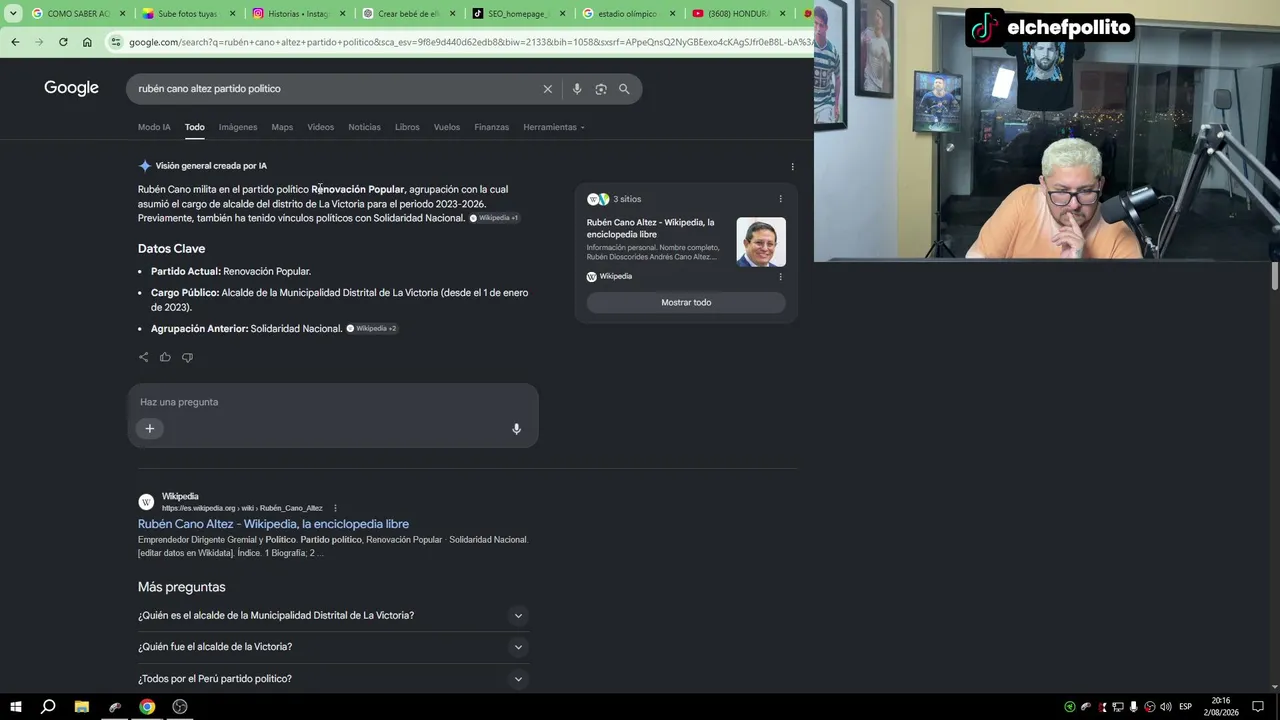Switch to the Videos results tab

tap(321, 127)
